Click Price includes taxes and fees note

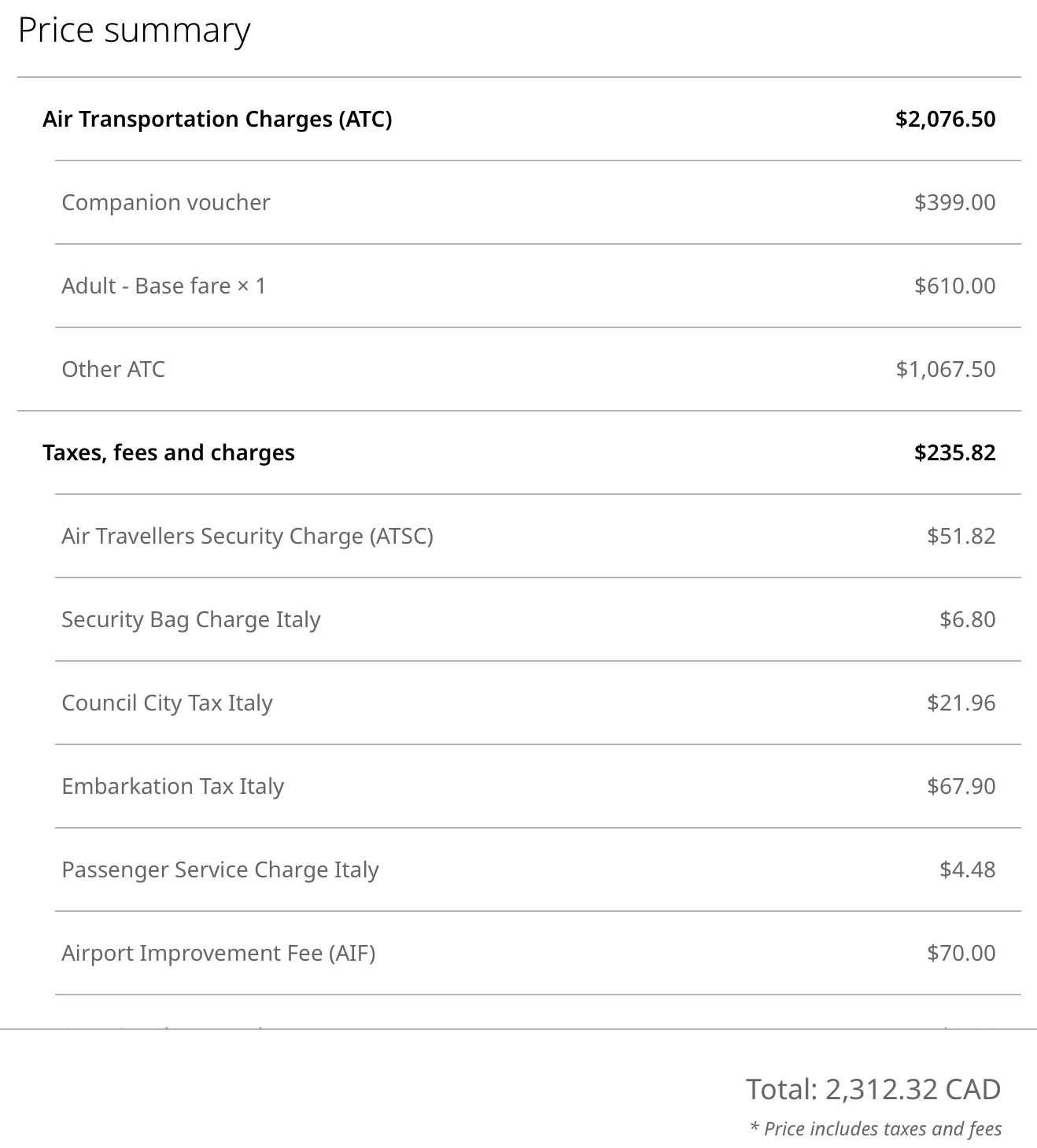click(x=876, y=1129)
